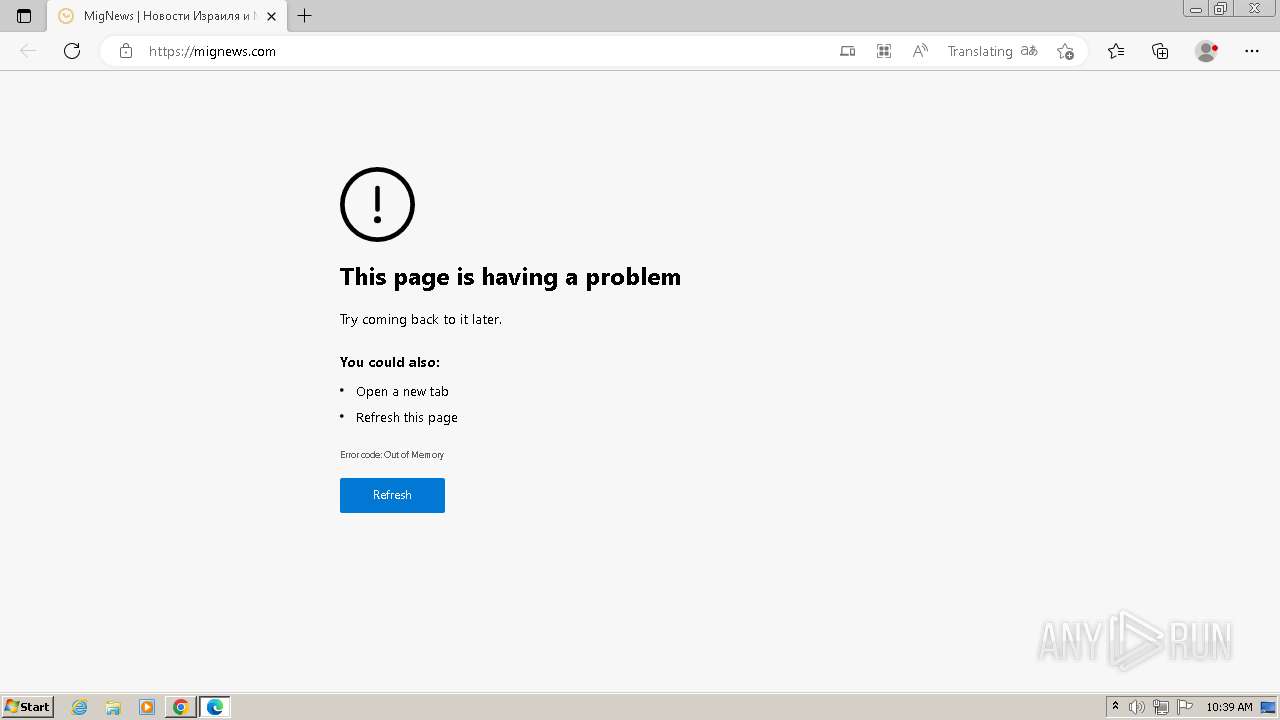Restore down the Edge window

click(1221, 9)
